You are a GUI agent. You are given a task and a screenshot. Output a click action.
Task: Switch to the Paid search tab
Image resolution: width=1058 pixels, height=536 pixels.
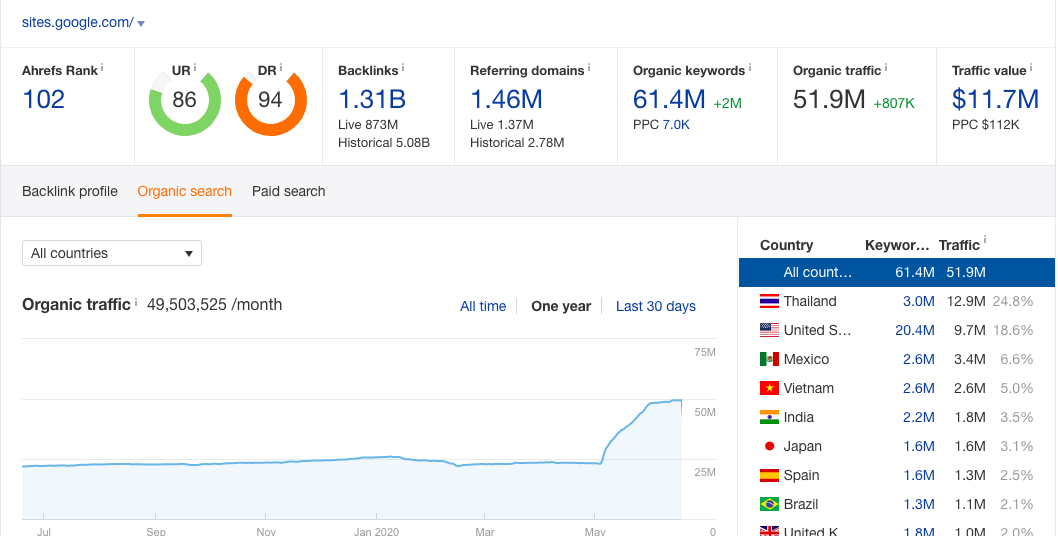coord(289,191)
